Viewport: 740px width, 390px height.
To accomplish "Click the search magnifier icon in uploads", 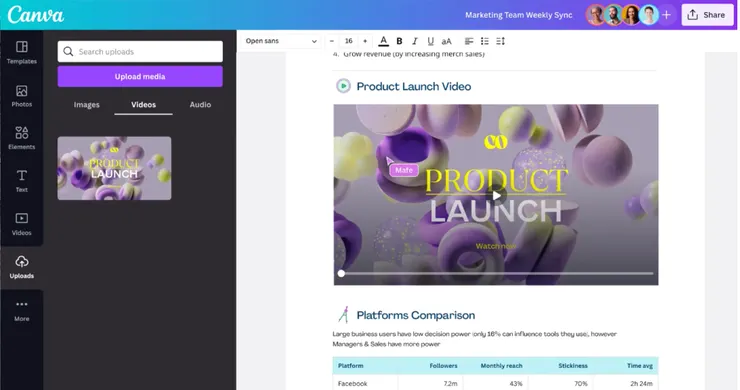I will coord(68,51).
